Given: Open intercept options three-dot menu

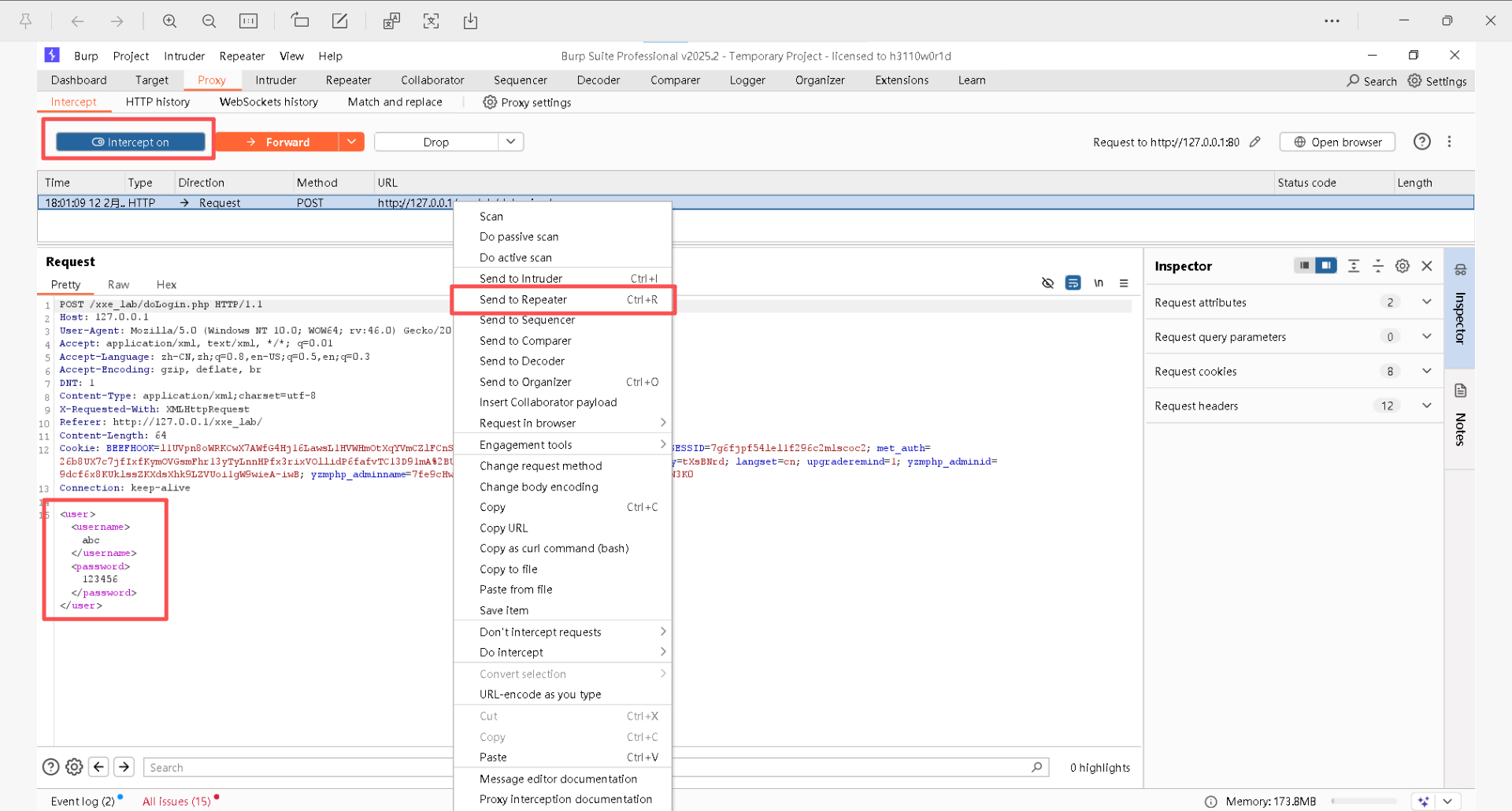Looking at the screenshot, I should pos(1449,142).
